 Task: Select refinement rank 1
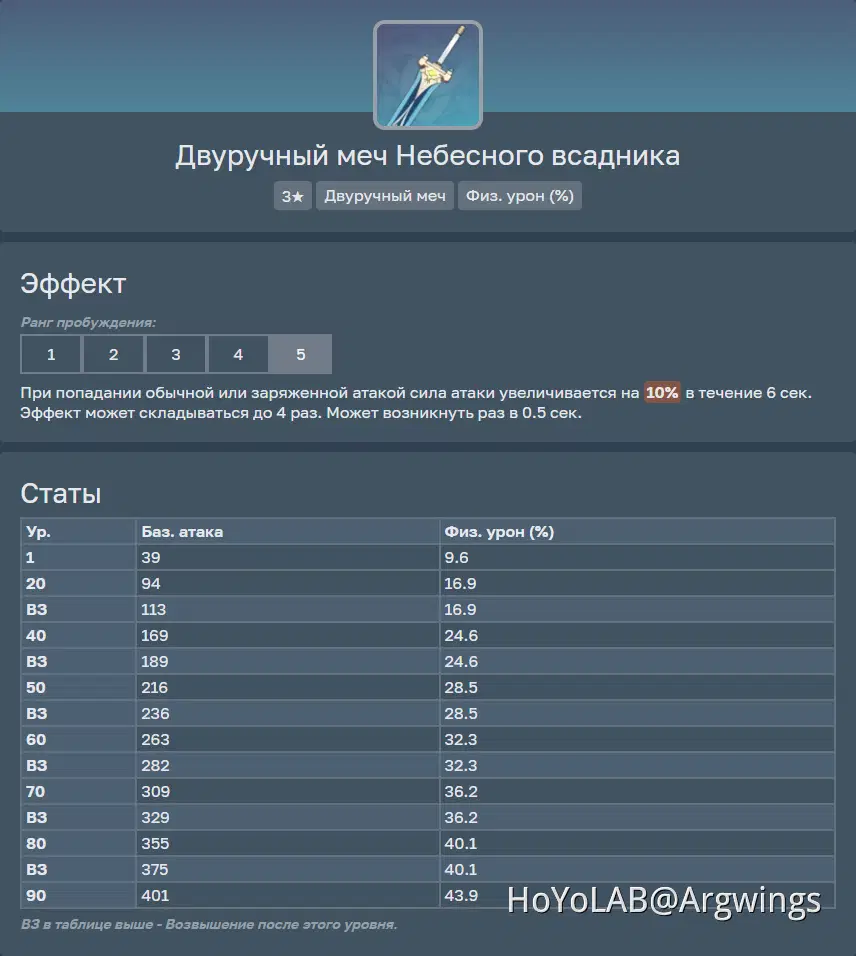(x=51, y=354)
